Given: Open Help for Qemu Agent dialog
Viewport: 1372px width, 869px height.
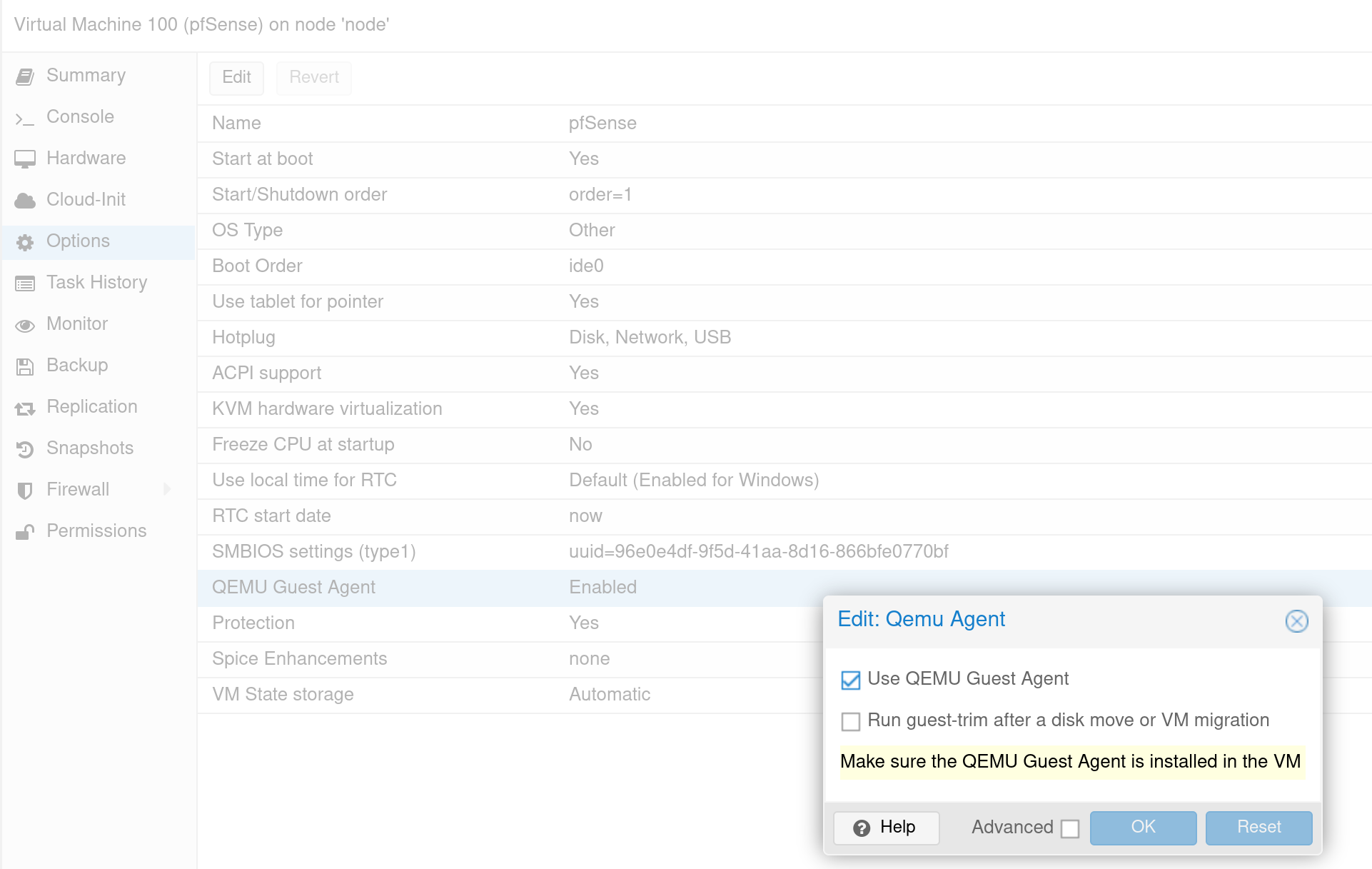Looking at the screenshot, I should (x=886, y=828).
